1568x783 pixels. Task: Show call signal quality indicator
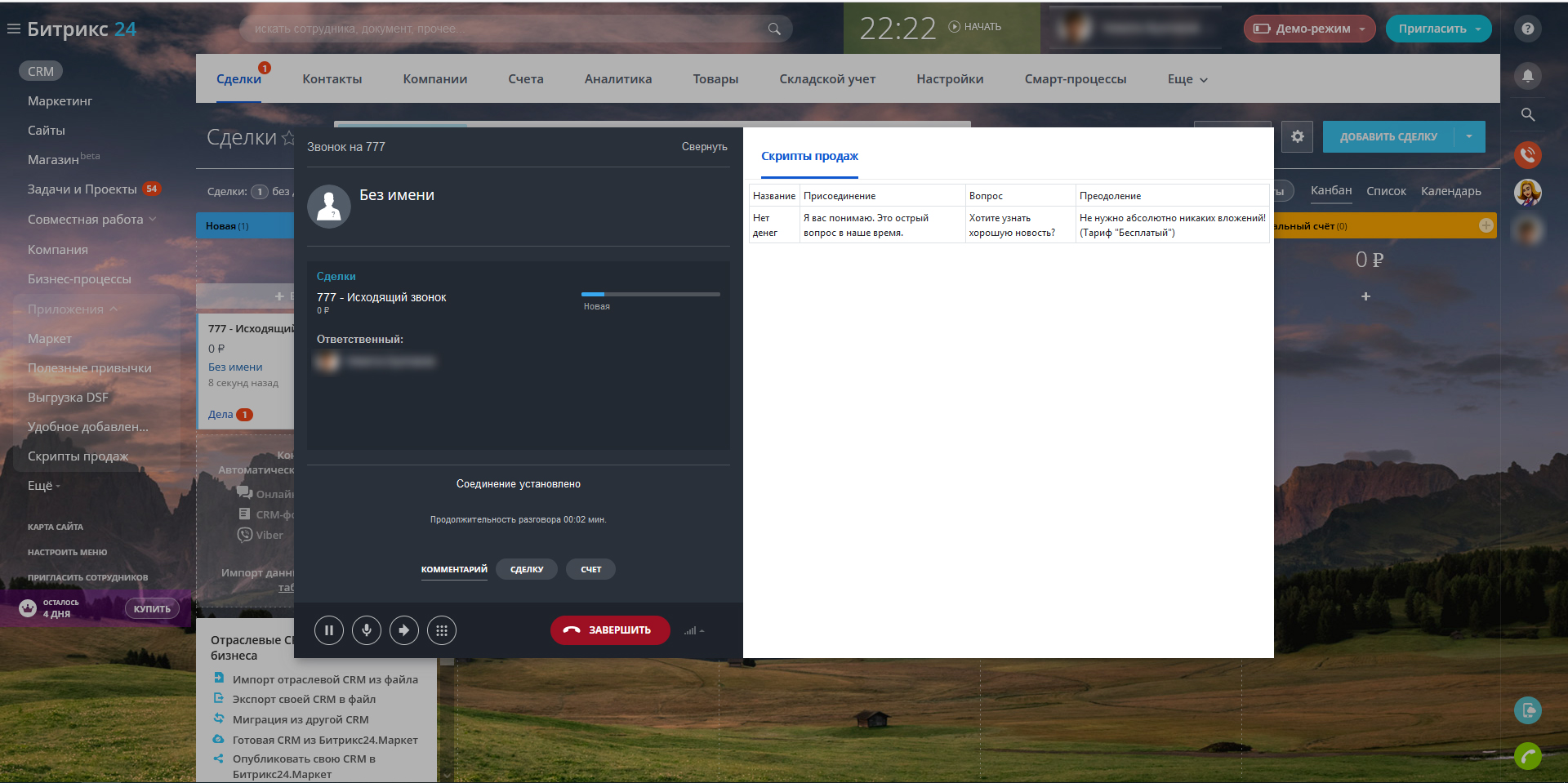coord(693,630)
